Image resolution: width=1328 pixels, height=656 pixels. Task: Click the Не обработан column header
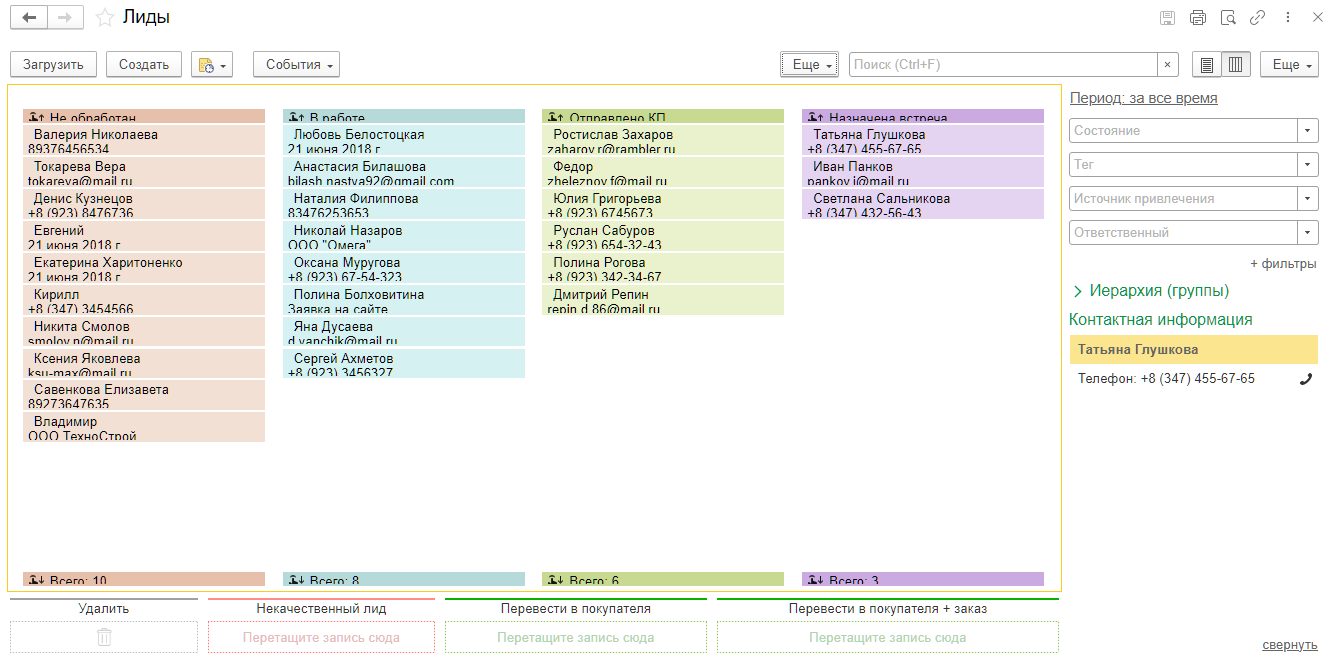point(144,116)
